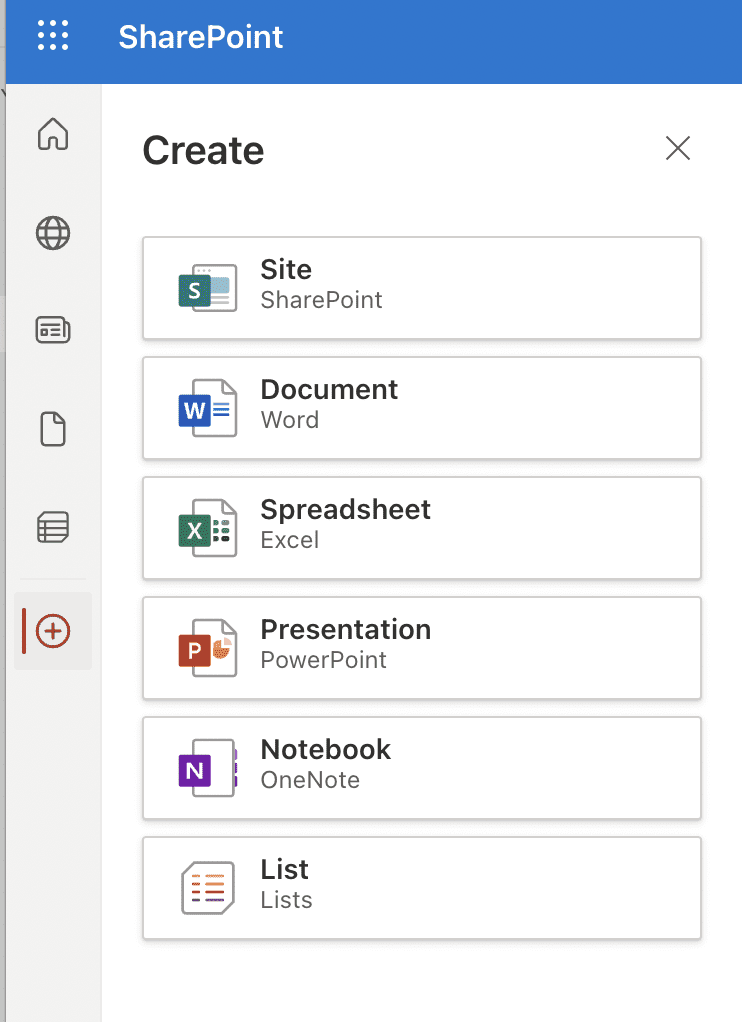The width and height of the screenshot is (742, 1022).
Task: Click the PowerPoint icon on Presentation card
Action: pos(207,648)
